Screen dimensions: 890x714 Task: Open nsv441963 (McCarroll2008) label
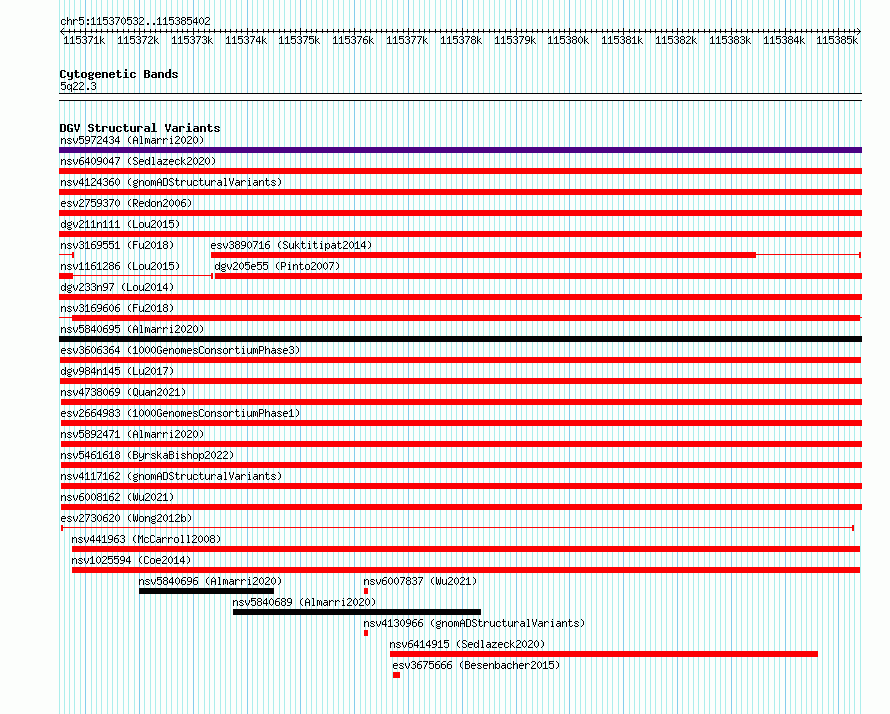(x=146, y=539)
